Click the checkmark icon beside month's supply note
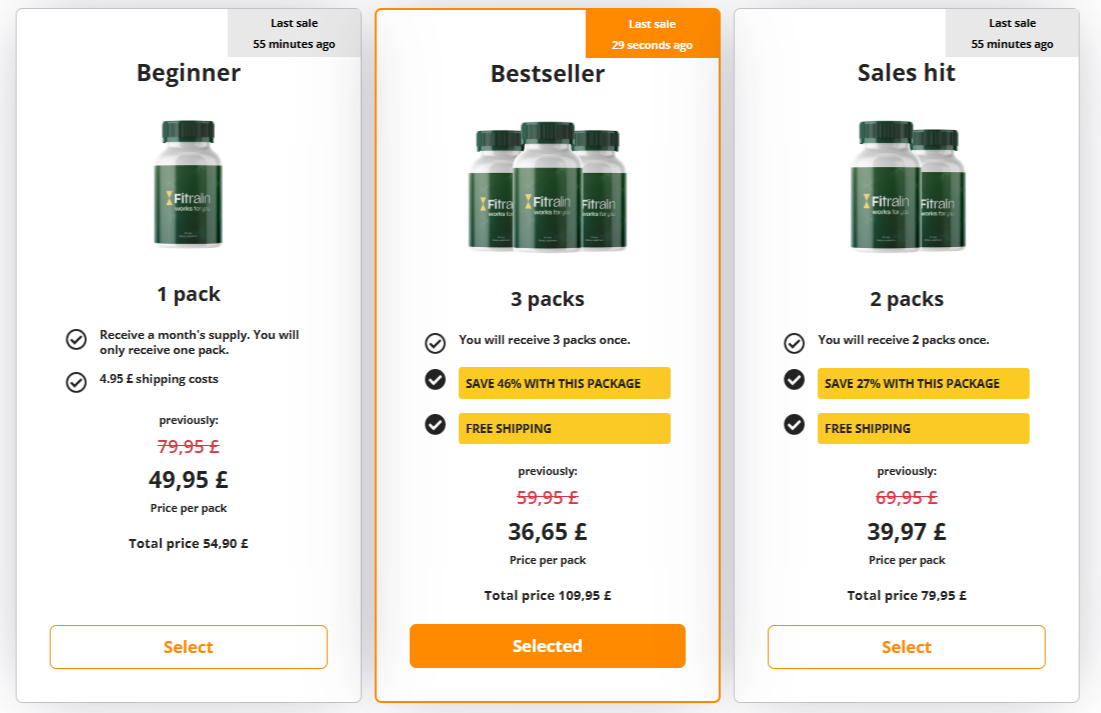The height and width of the screenshot is (713, 1101). coord(77,341)
